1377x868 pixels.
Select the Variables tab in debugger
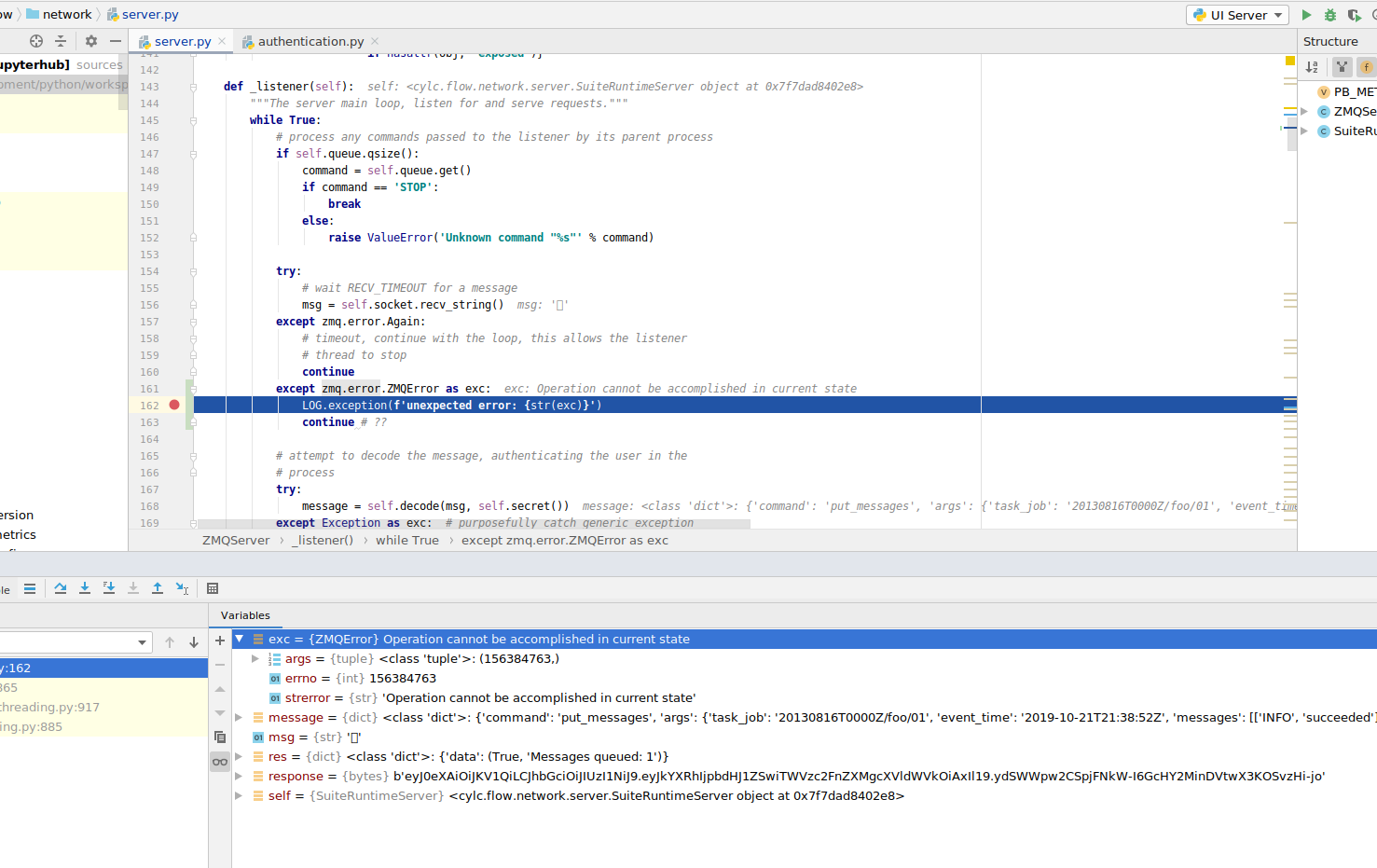point(245,615)
